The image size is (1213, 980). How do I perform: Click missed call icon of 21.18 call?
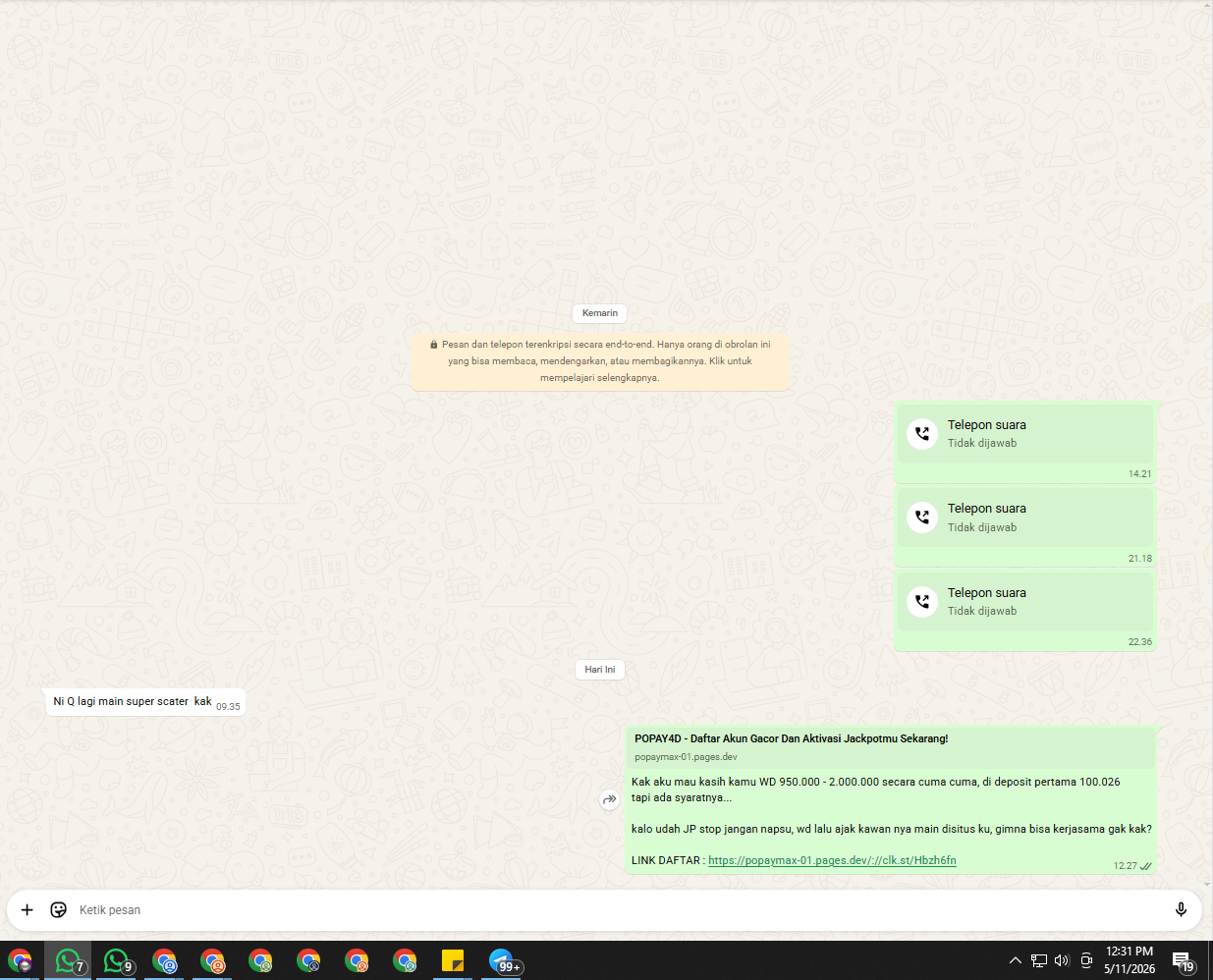pyautogui.click(x=922, y=517)
